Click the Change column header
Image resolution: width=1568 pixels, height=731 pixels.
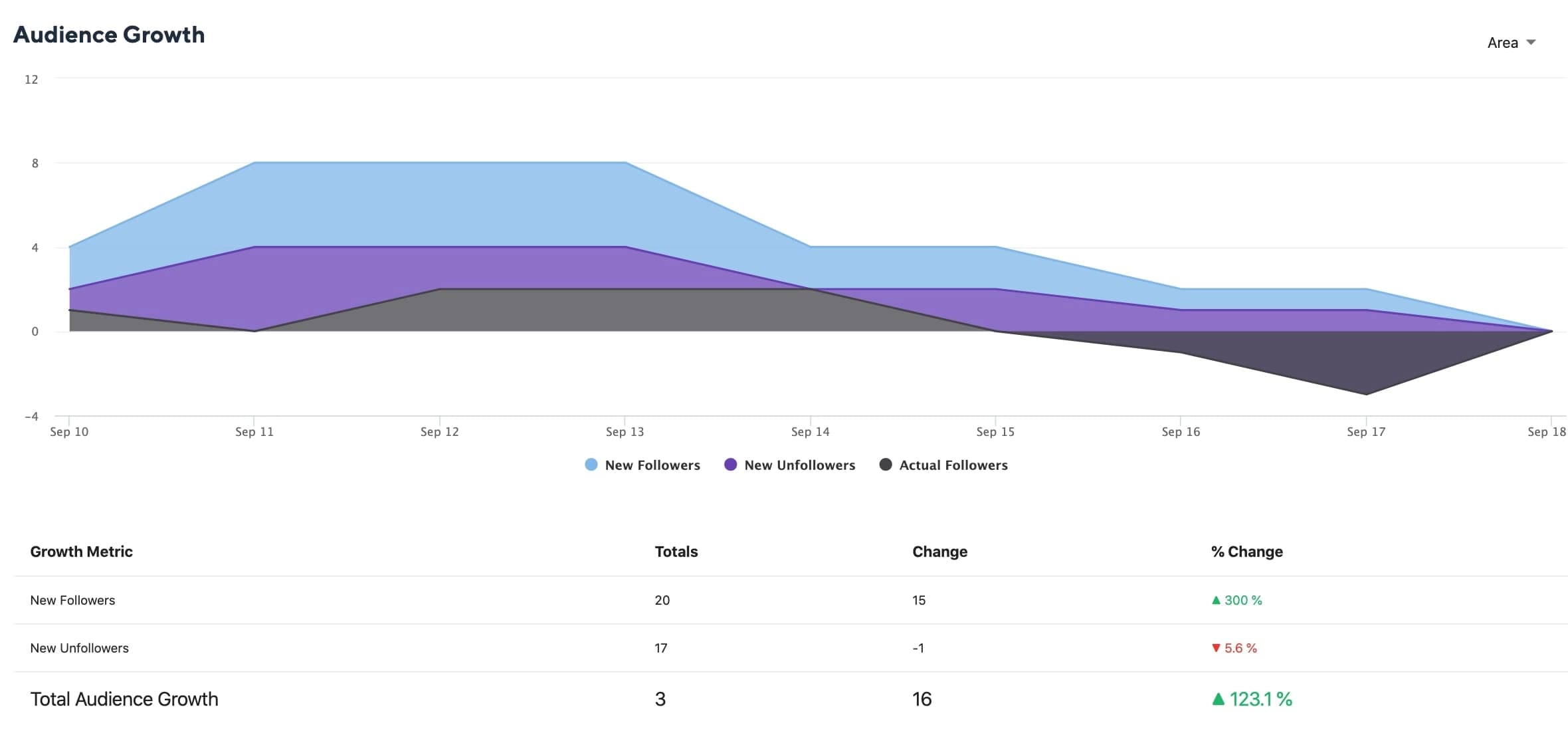click(x=939, y=552)
